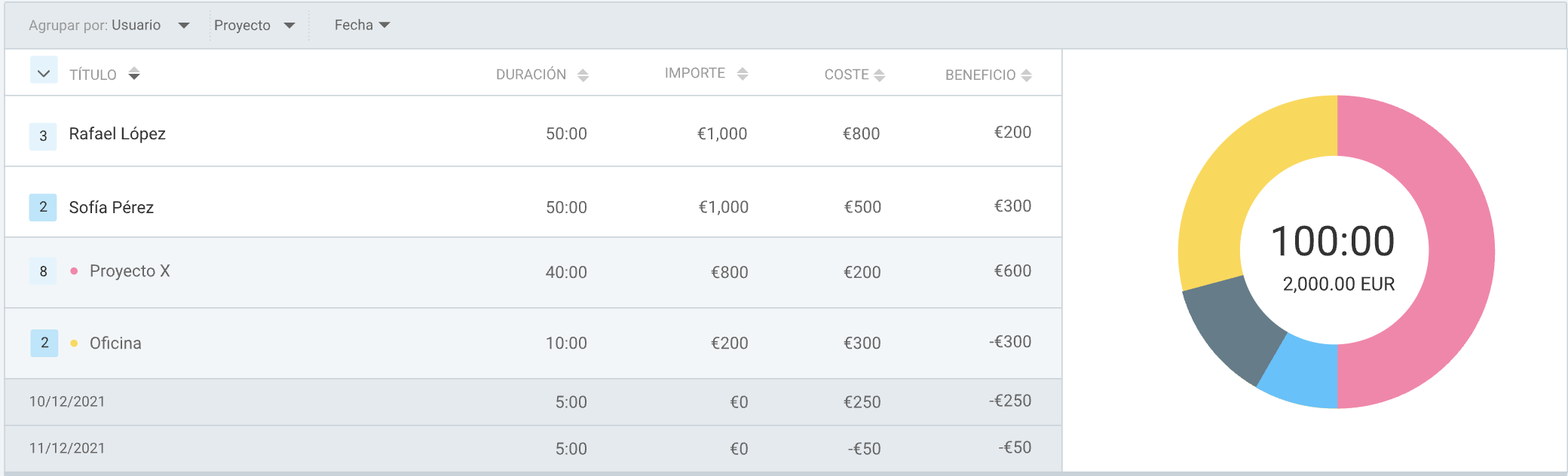Sort by IMPORTE column arrows
Screen dimensions: 1568x476
click(x=743, y=74)
